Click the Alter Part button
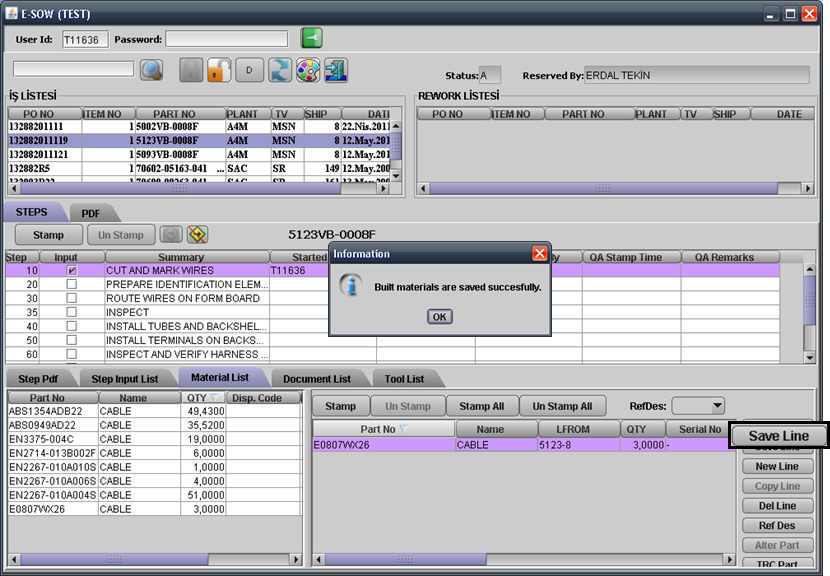 click(777, 545)
